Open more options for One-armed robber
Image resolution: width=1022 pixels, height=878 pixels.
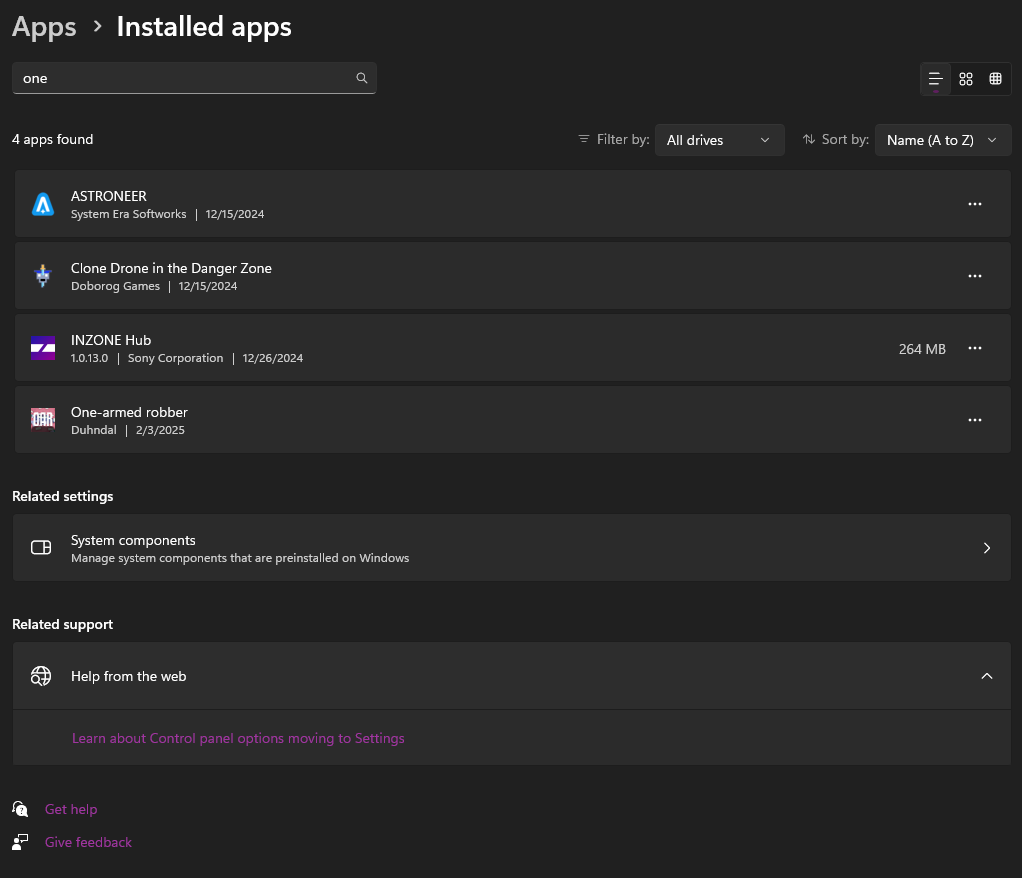point(975,420)
